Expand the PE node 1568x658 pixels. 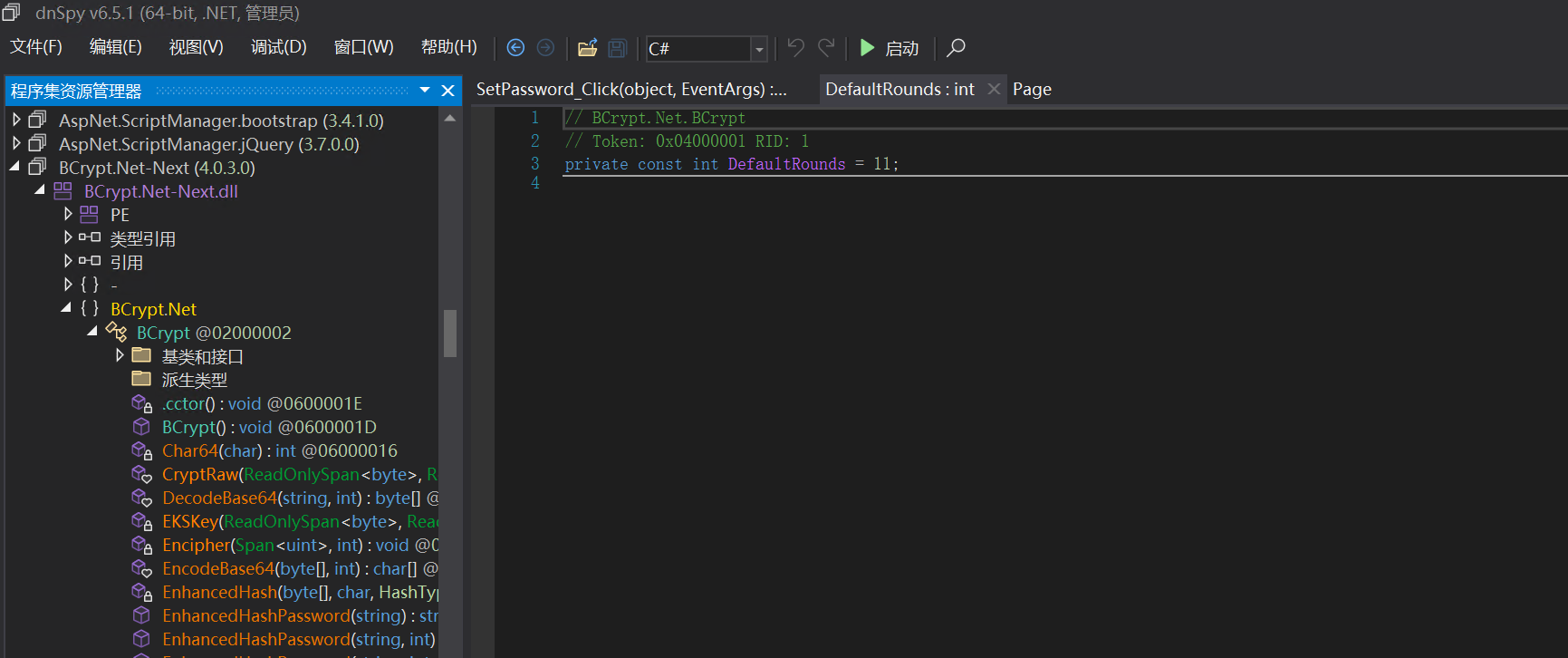coord(68,214)
